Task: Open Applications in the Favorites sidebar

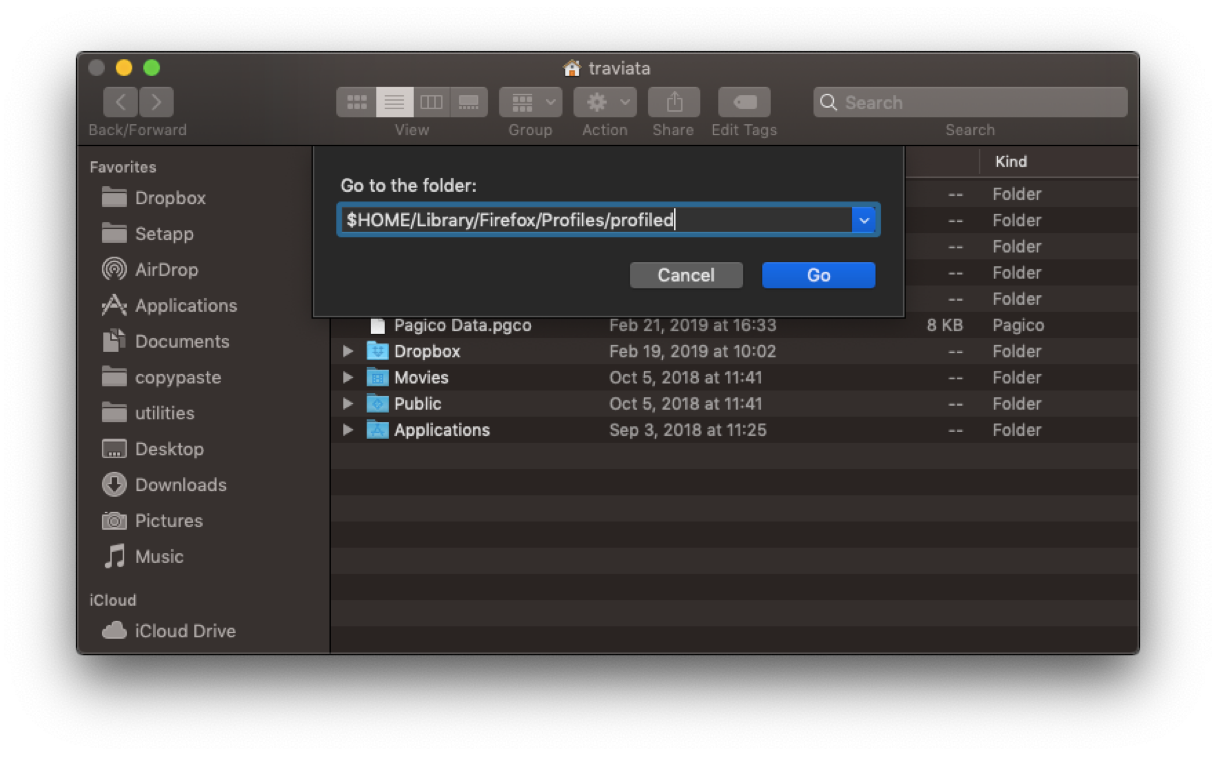Action: (x=170, y=306)
